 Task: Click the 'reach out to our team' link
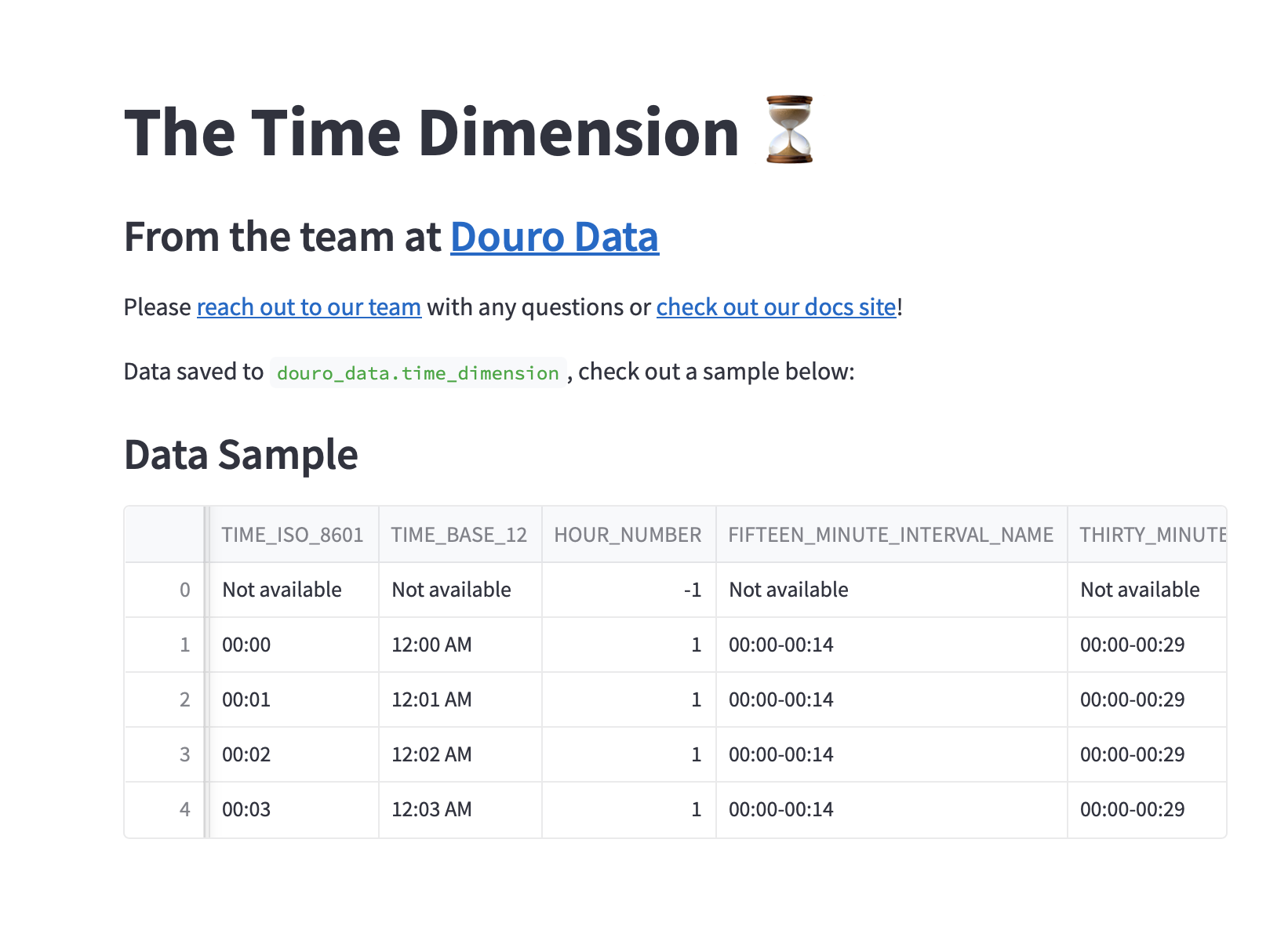point(308,307)
